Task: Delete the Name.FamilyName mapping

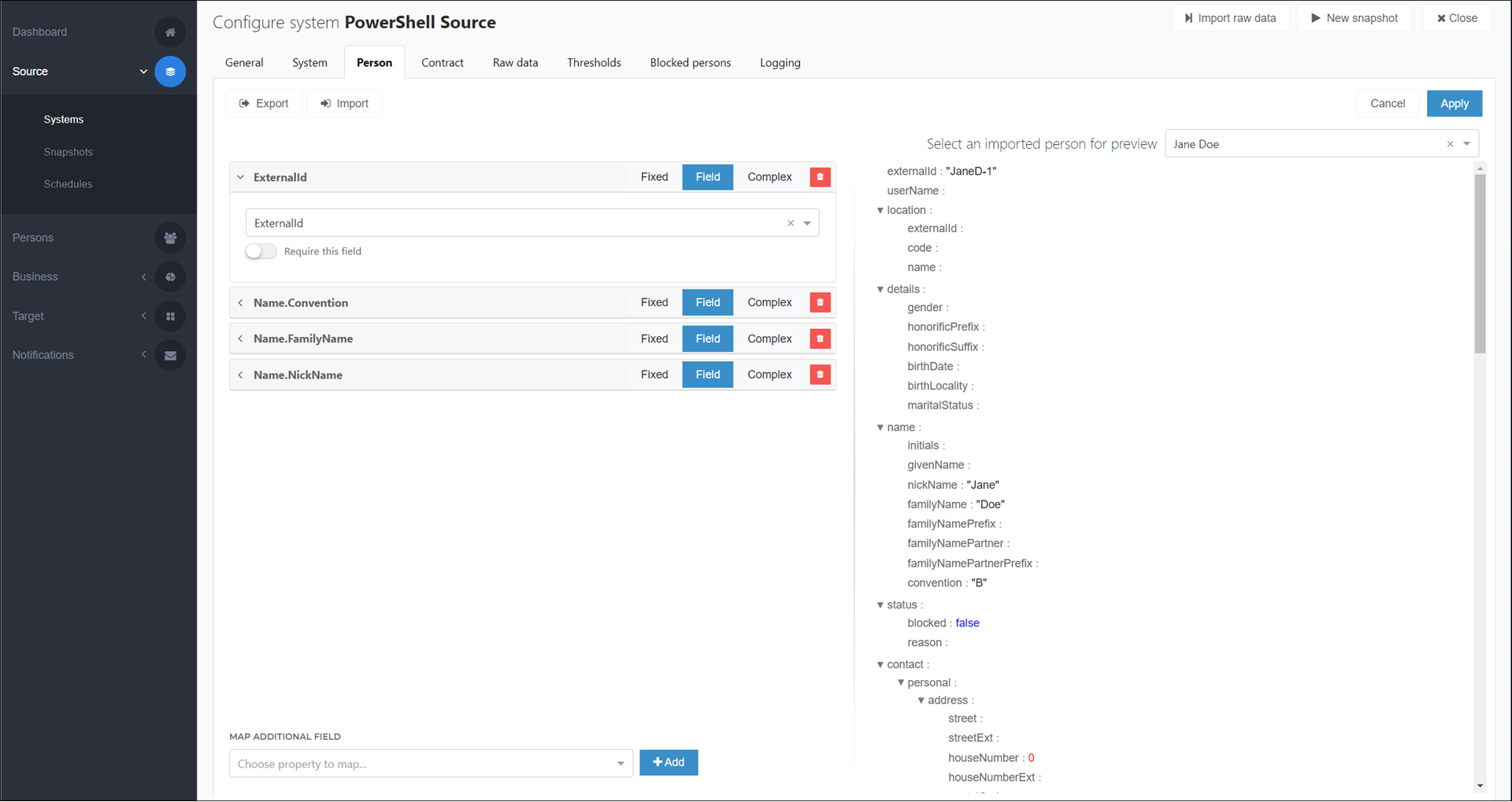Action: [820, 338]
